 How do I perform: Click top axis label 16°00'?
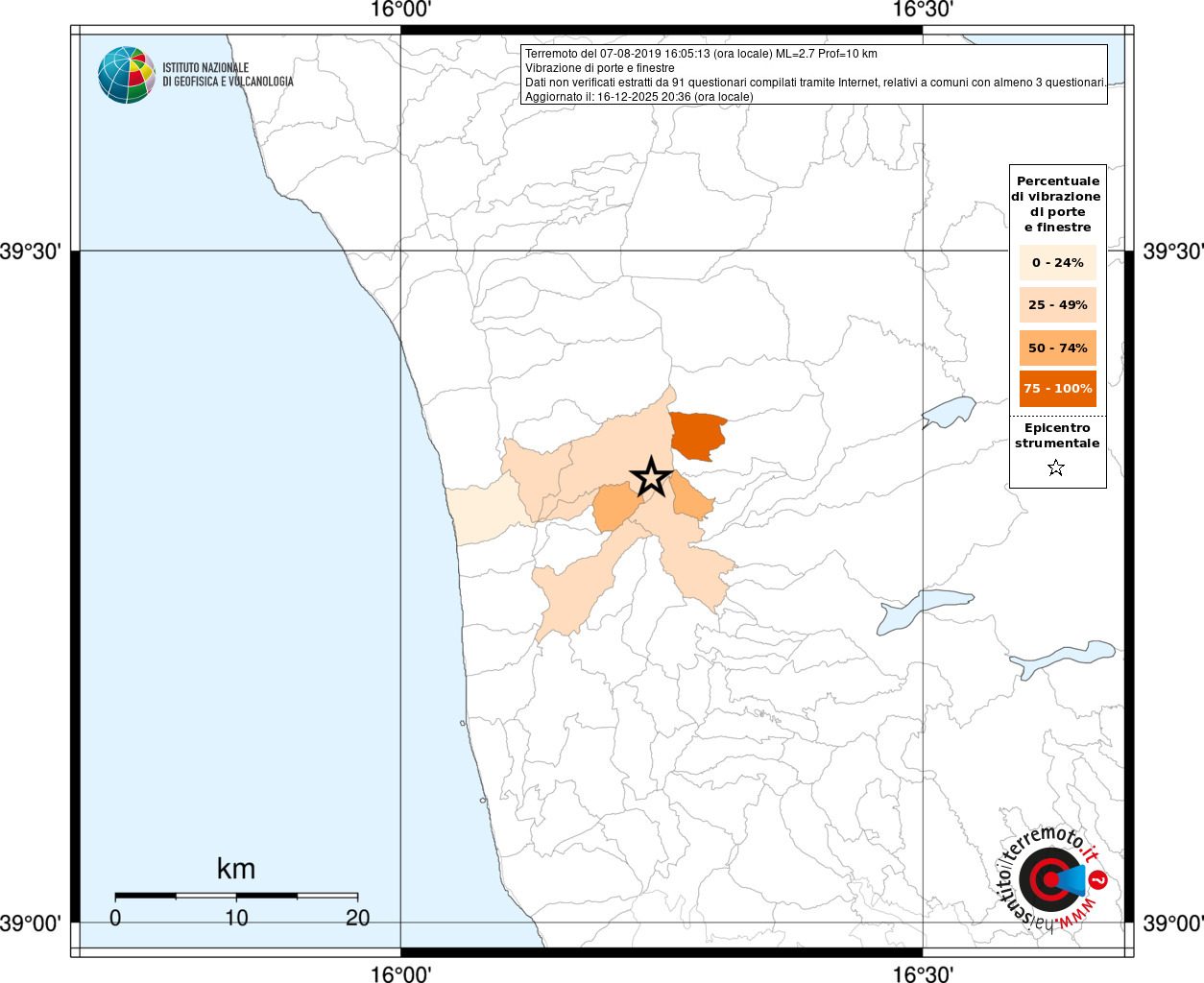[400, 10]
